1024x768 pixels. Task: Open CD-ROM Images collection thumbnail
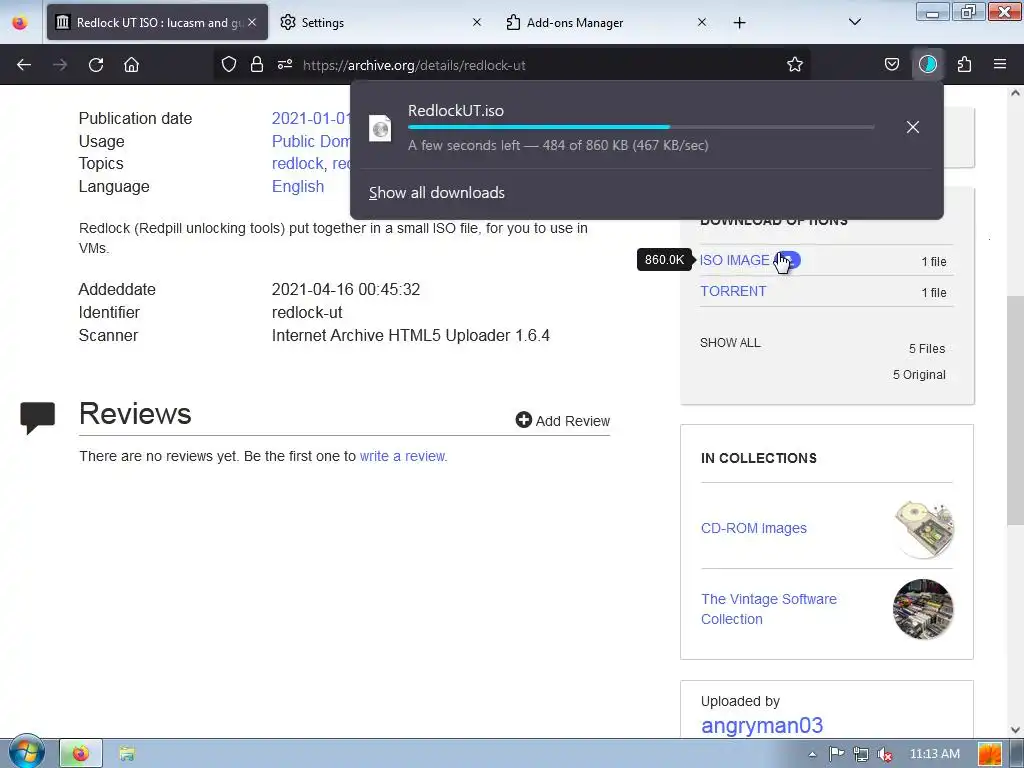pos(923,528)
